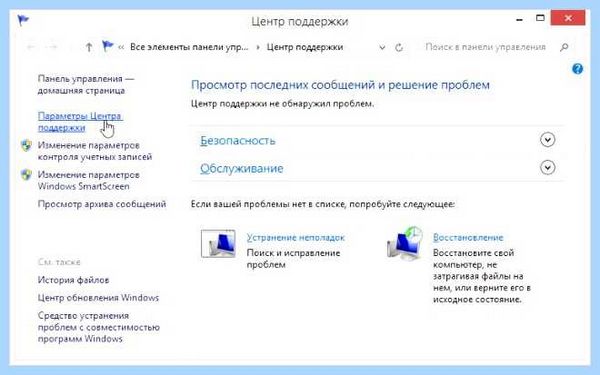Click the Безопасность heading
600x375 pixels.
click(238, 140)
